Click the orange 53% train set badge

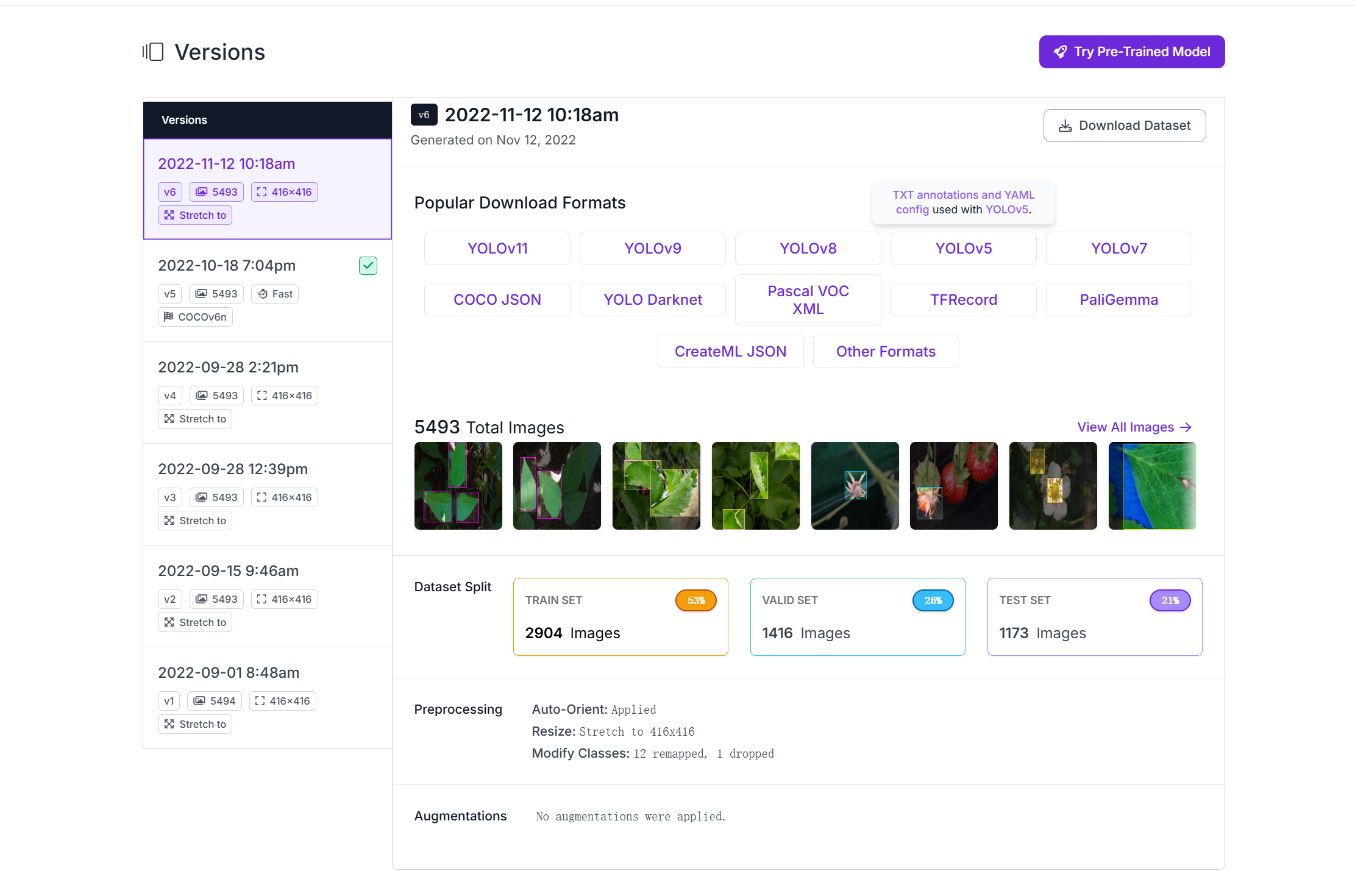click(696, 600)
